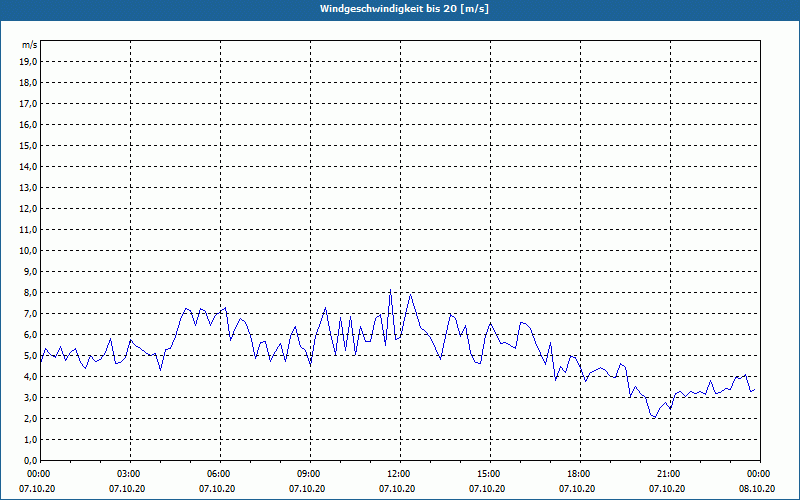Image resolution: width=800 pixels, height=500 pixels.
Task: Select the '19,0' y-axis label
Action: tap(29, 62)
